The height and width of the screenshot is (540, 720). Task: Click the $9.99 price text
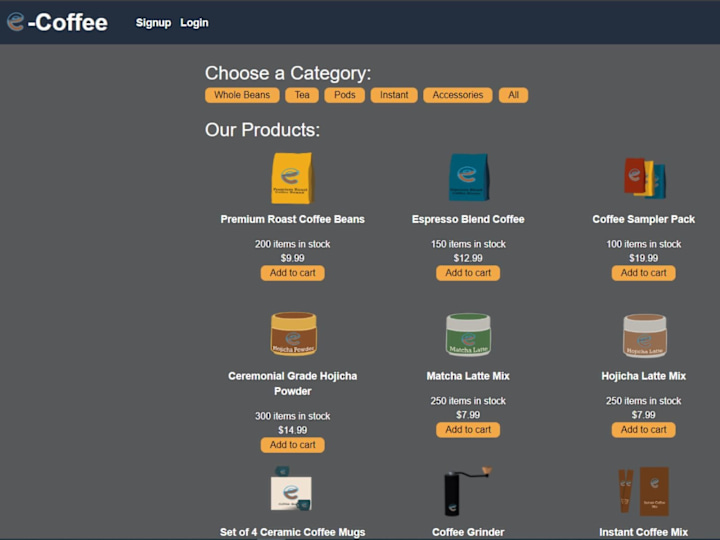point(292,258)
